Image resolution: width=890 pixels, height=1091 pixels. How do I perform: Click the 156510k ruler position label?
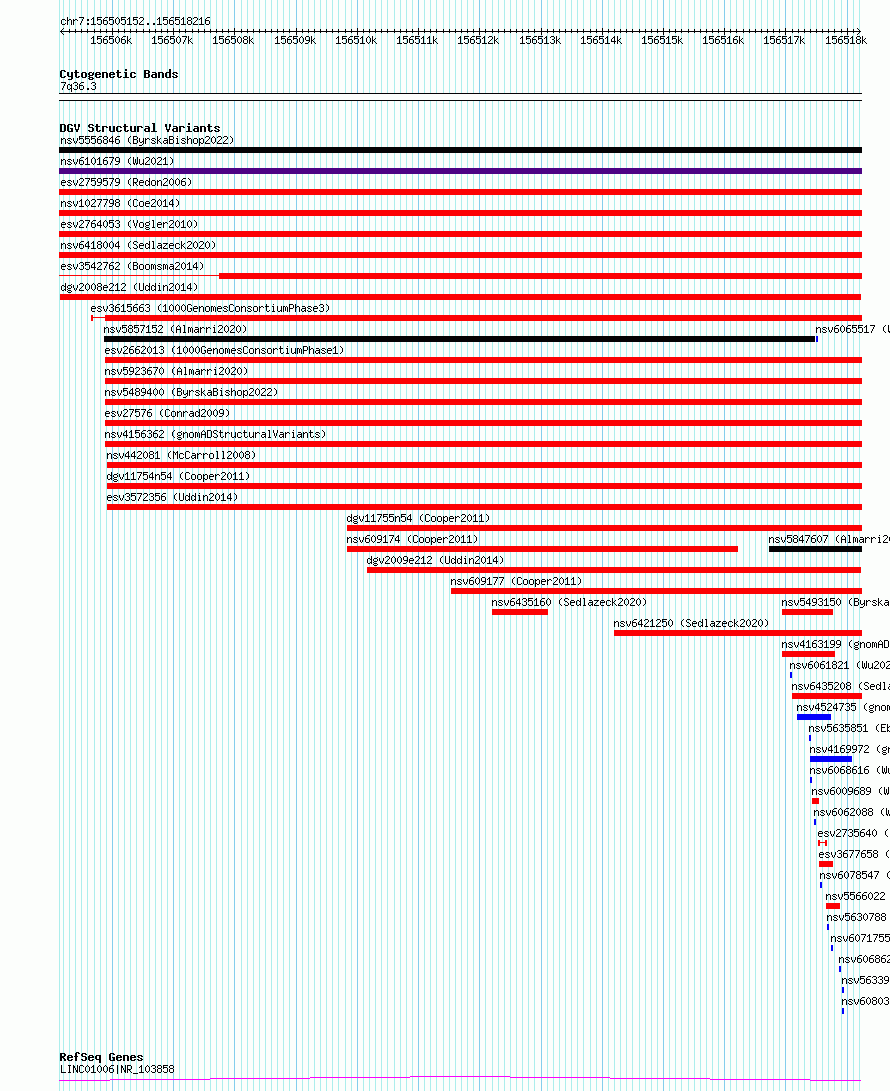356,40
